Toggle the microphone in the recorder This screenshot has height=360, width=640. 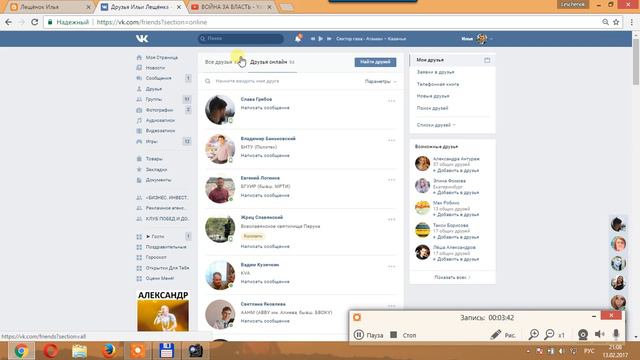tap(616, 335)
